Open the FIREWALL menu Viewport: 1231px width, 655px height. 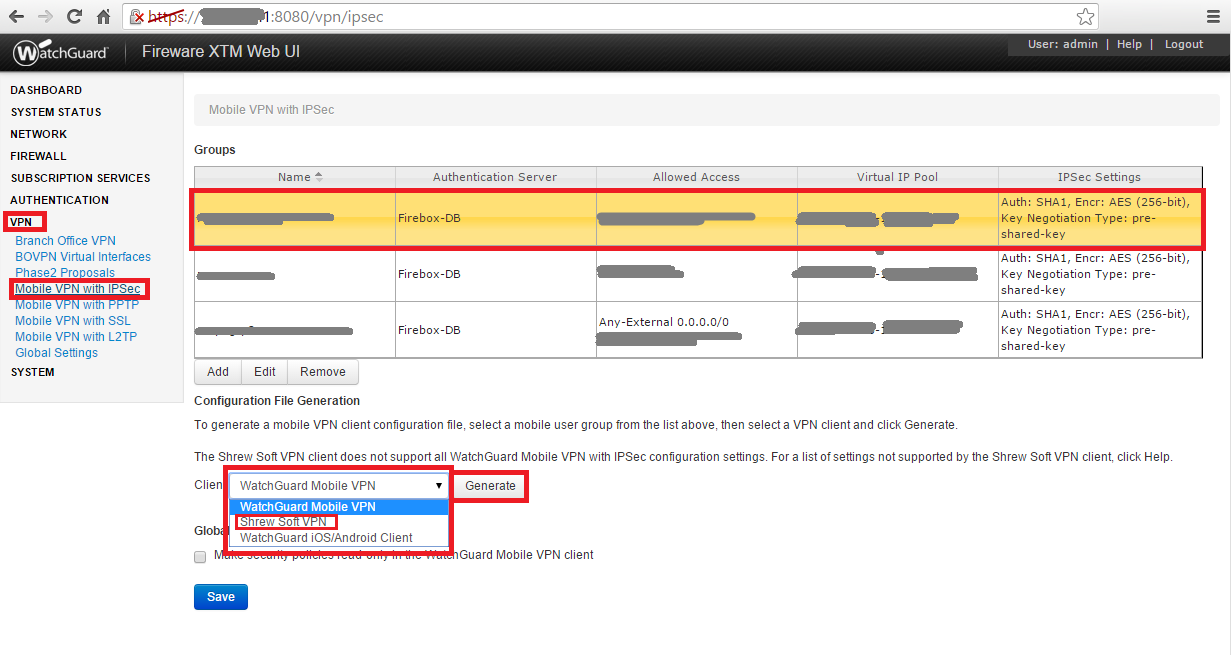point(38,156)
